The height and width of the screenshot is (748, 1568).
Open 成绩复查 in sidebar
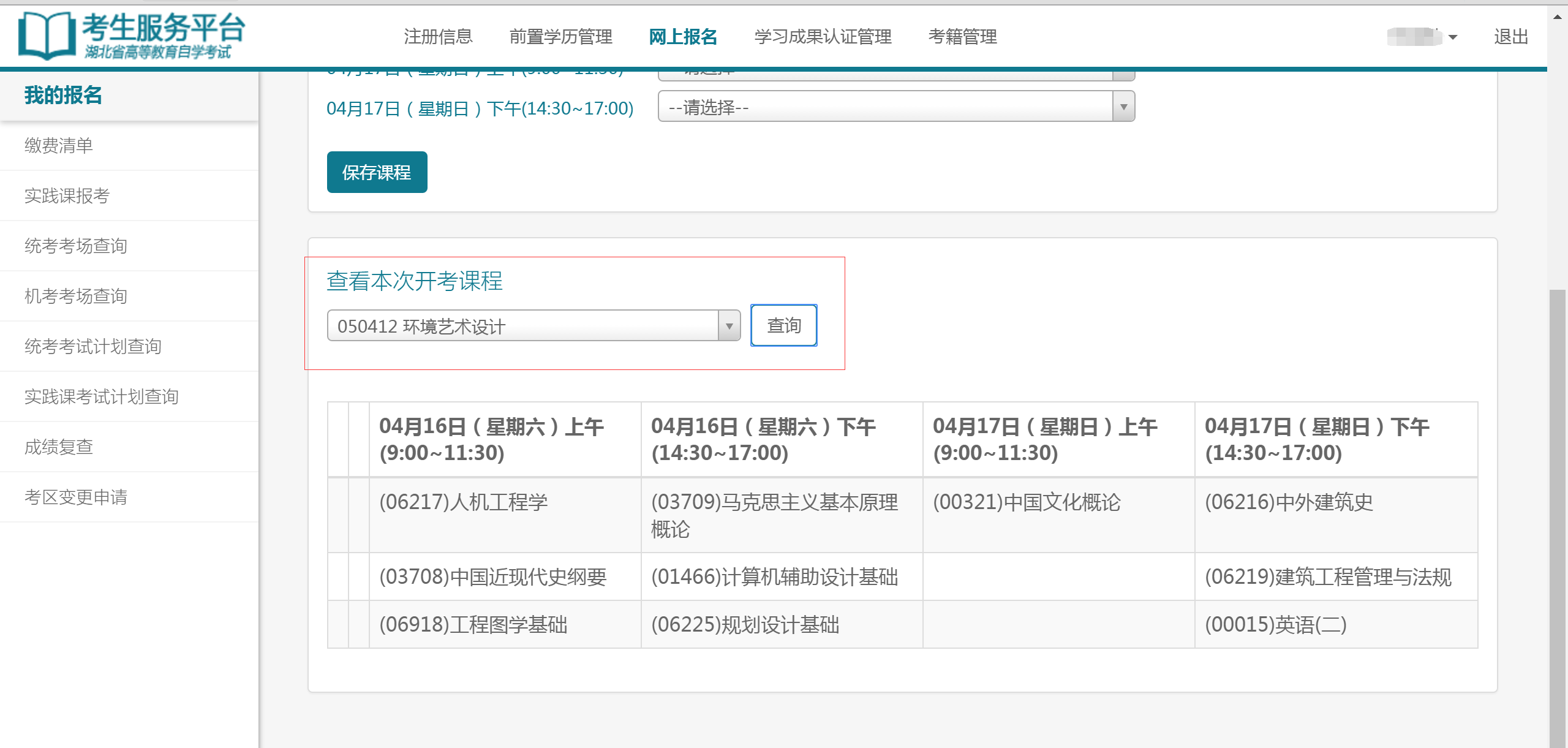pyautogui.click(x=59, y=447)
